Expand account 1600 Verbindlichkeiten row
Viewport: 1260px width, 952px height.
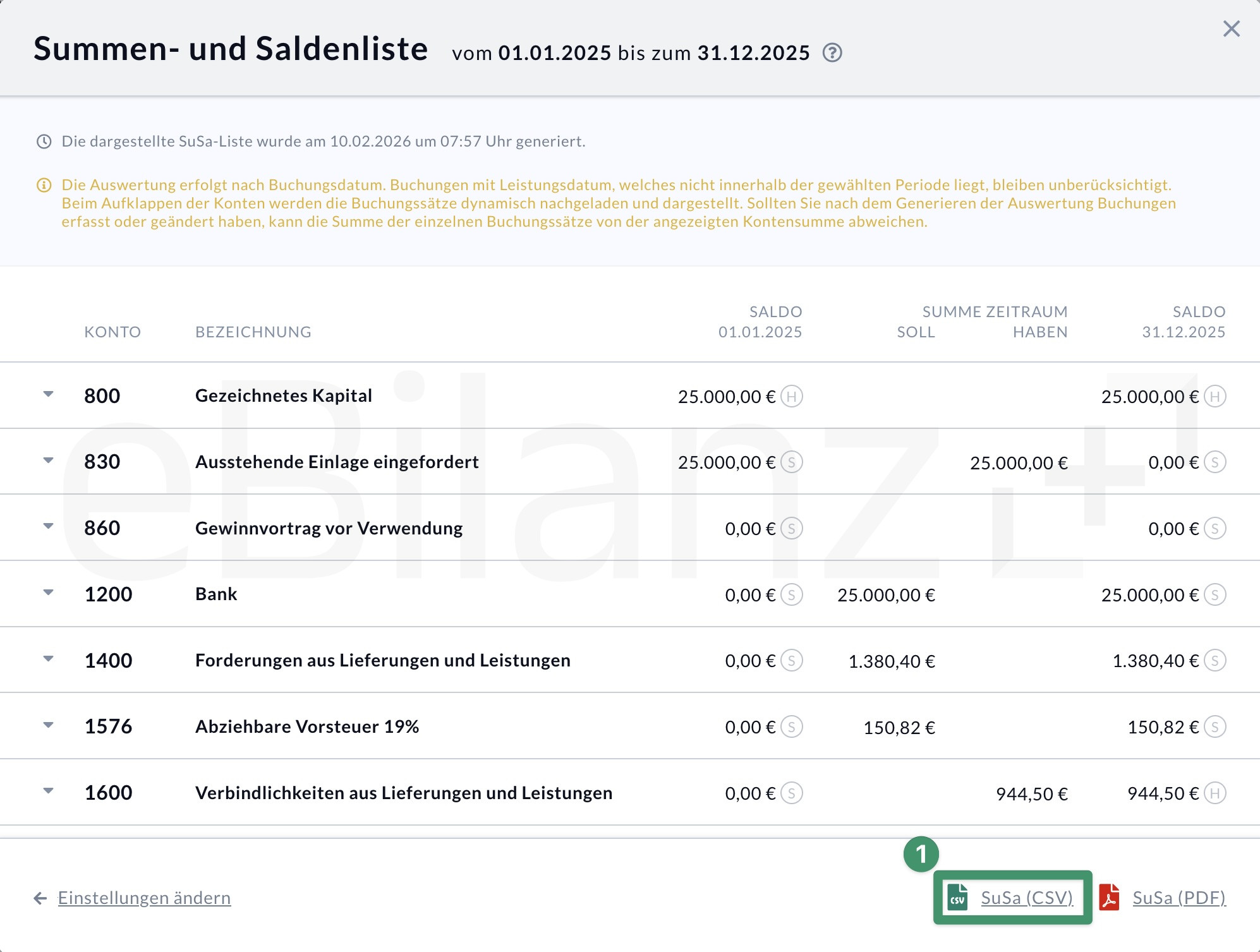pos(48,791)
